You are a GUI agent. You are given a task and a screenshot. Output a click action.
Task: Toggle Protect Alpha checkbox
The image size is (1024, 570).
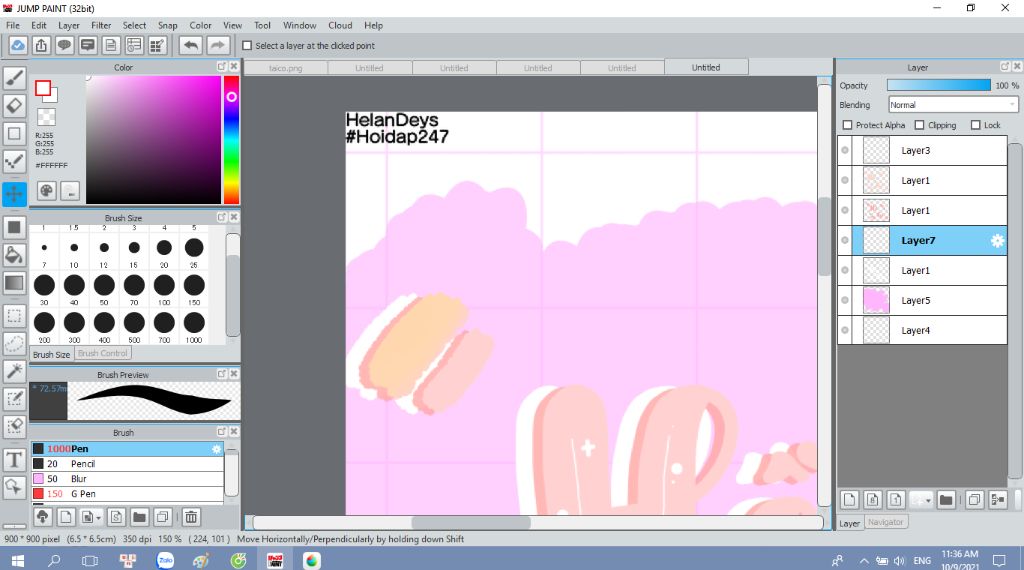(x=848, y=125)
